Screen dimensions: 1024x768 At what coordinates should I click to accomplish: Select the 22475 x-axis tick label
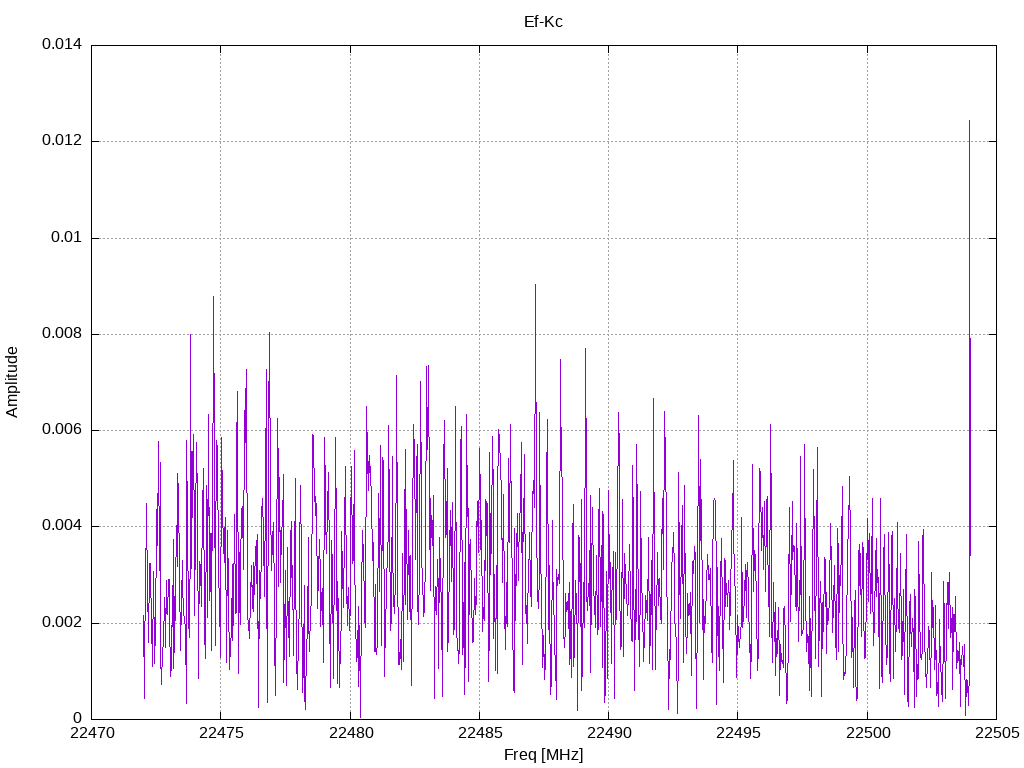tap(220, 734)
